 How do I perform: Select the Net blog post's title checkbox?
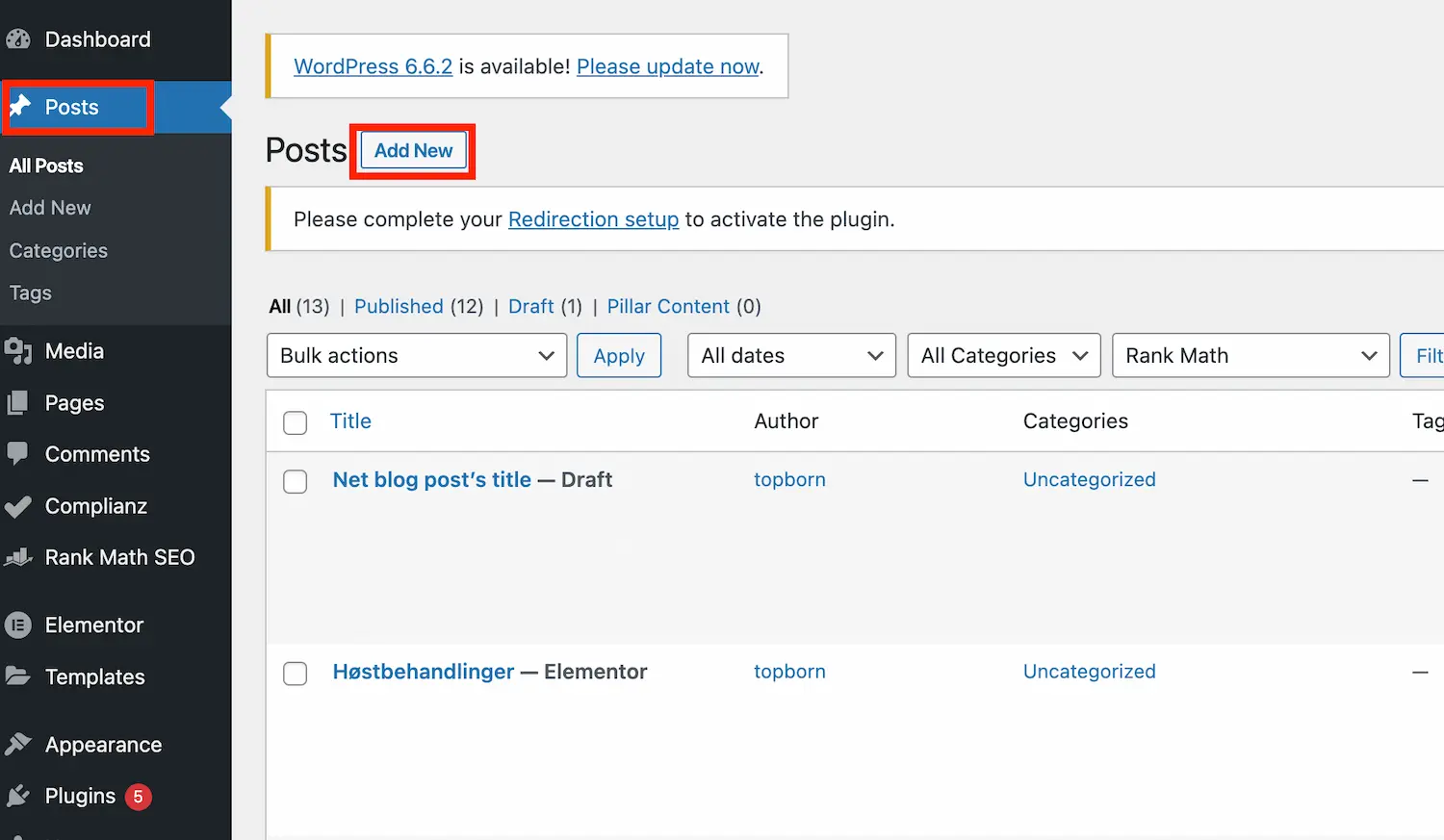[296, 481]
